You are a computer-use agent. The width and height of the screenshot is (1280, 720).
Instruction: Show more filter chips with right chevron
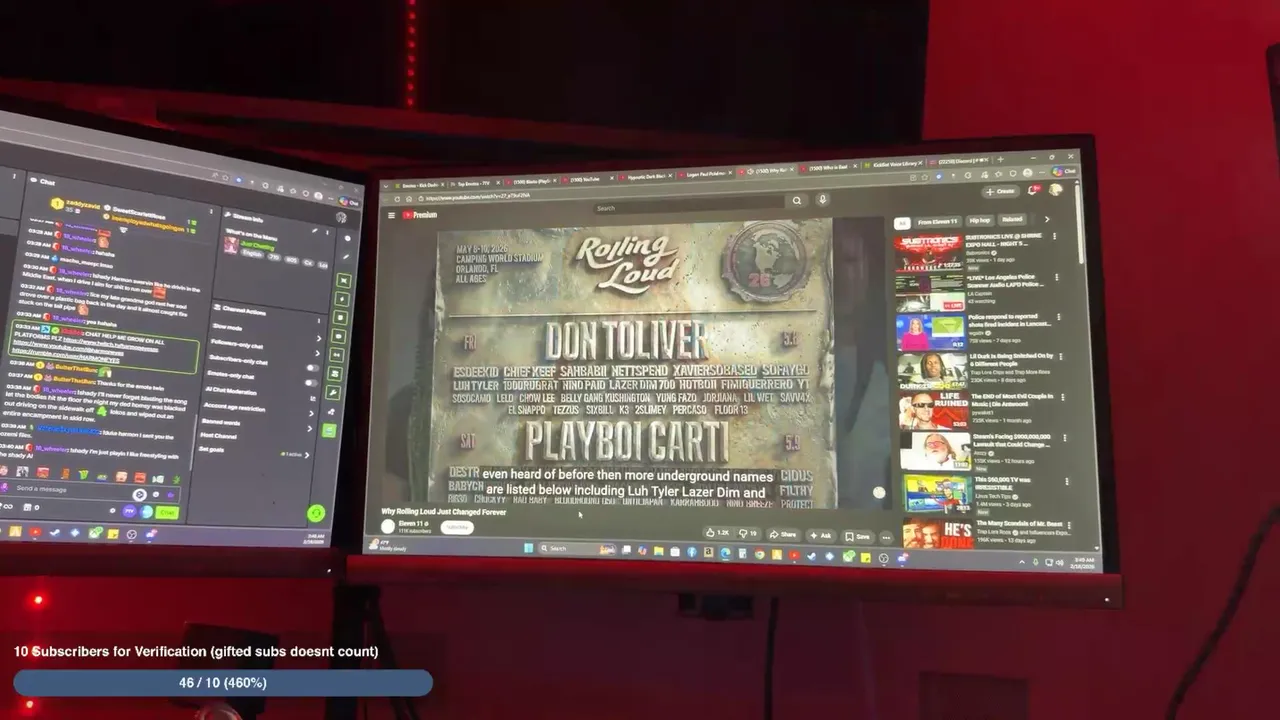[1046, 219]
